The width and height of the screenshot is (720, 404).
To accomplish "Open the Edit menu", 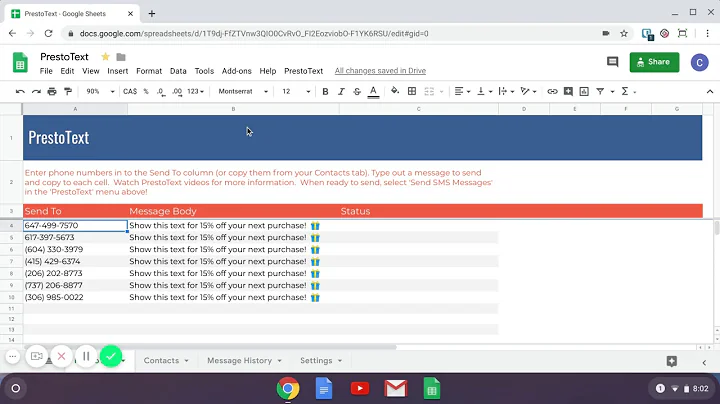I will (x=67, y=71).
